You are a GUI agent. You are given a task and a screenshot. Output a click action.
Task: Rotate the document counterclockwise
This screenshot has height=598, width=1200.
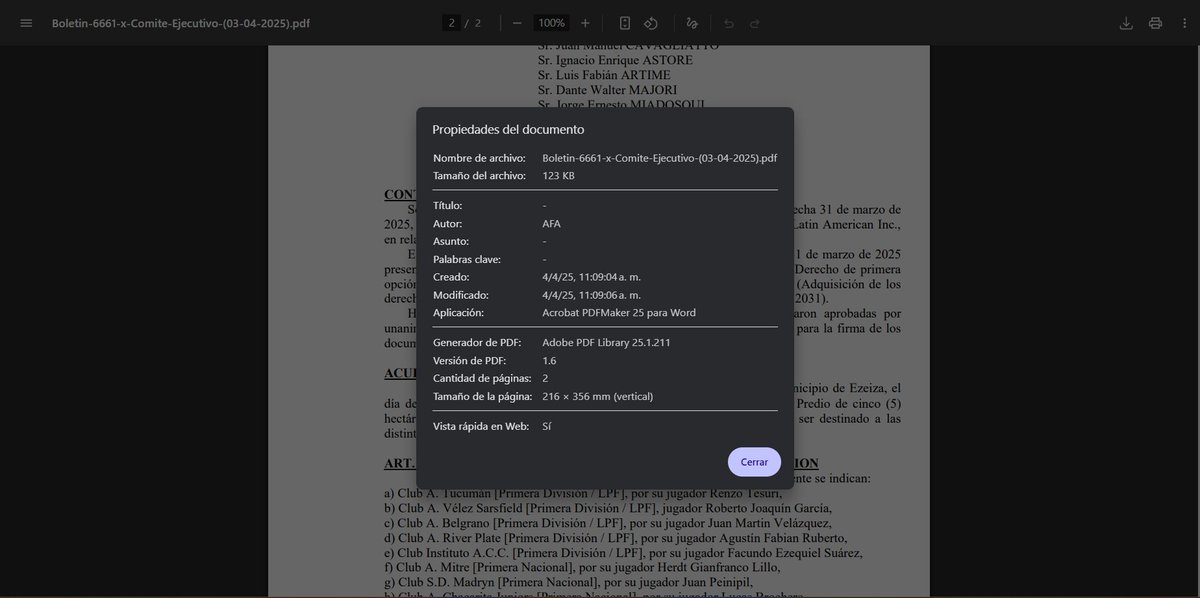[x=650, y=23]
